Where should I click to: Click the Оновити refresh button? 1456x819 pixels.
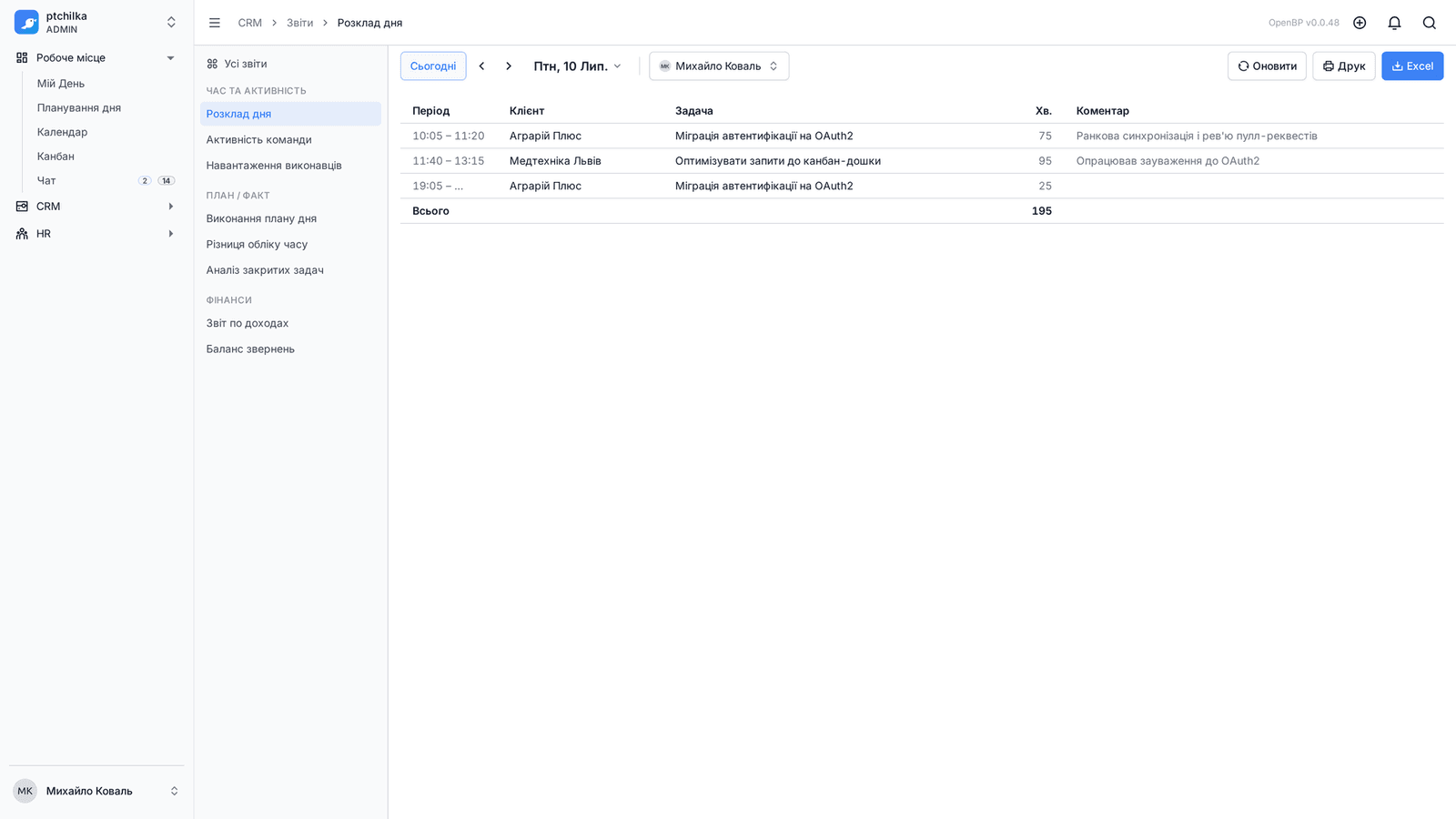[1267, 66]
